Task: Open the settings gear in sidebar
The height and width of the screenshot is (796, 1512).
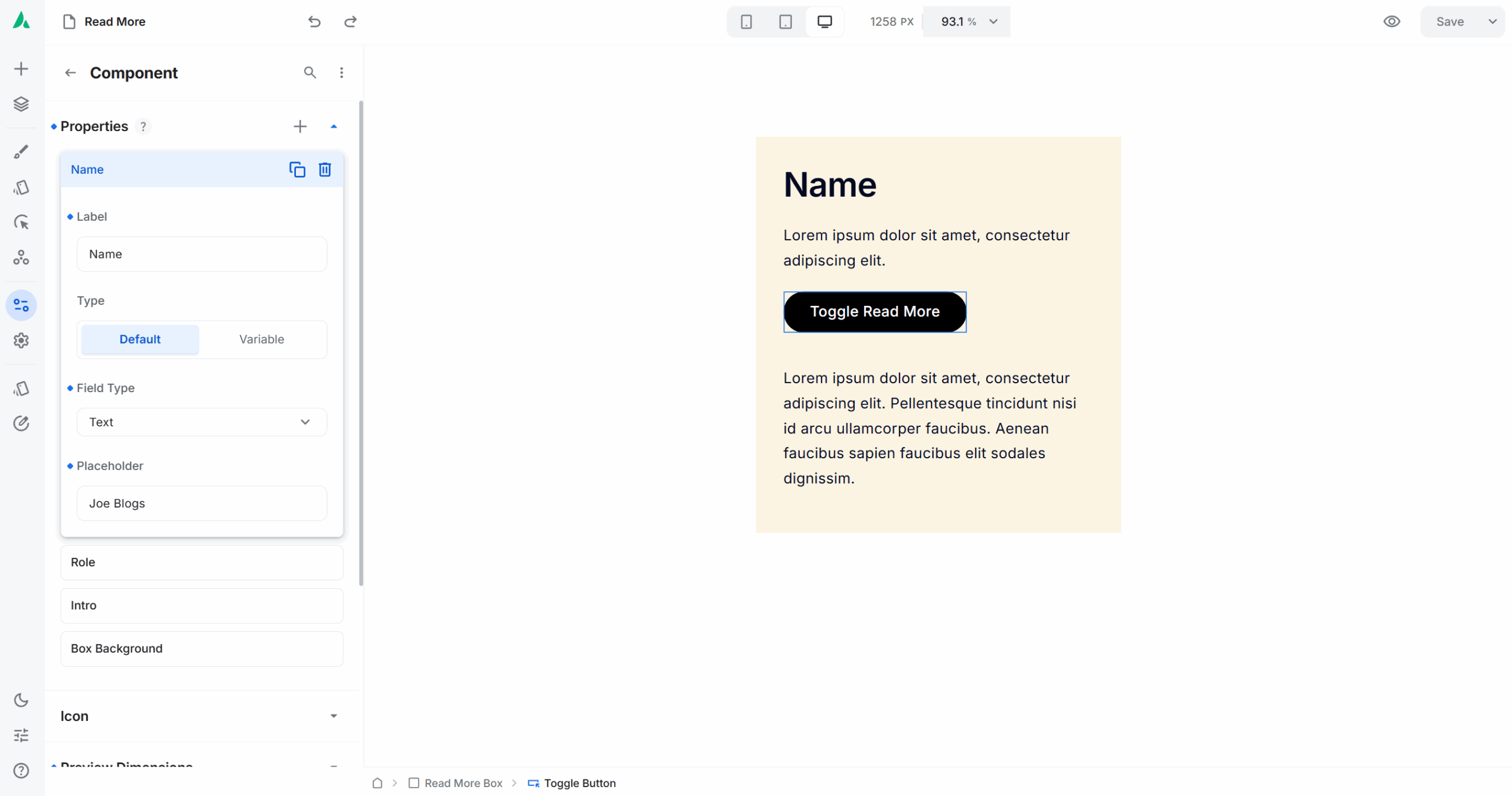Action: click(21, 341)
